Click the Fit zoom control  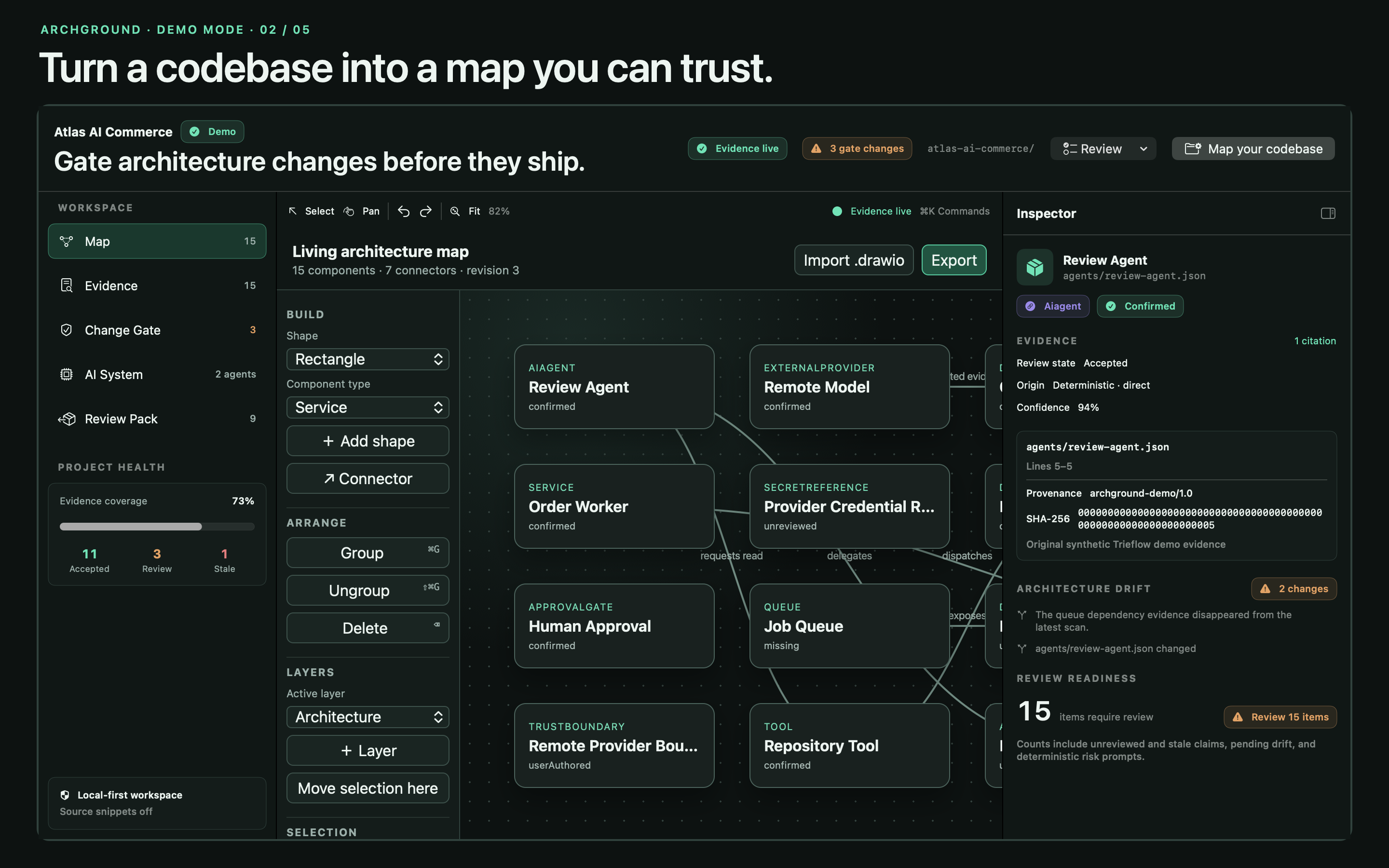coord(465,211)
